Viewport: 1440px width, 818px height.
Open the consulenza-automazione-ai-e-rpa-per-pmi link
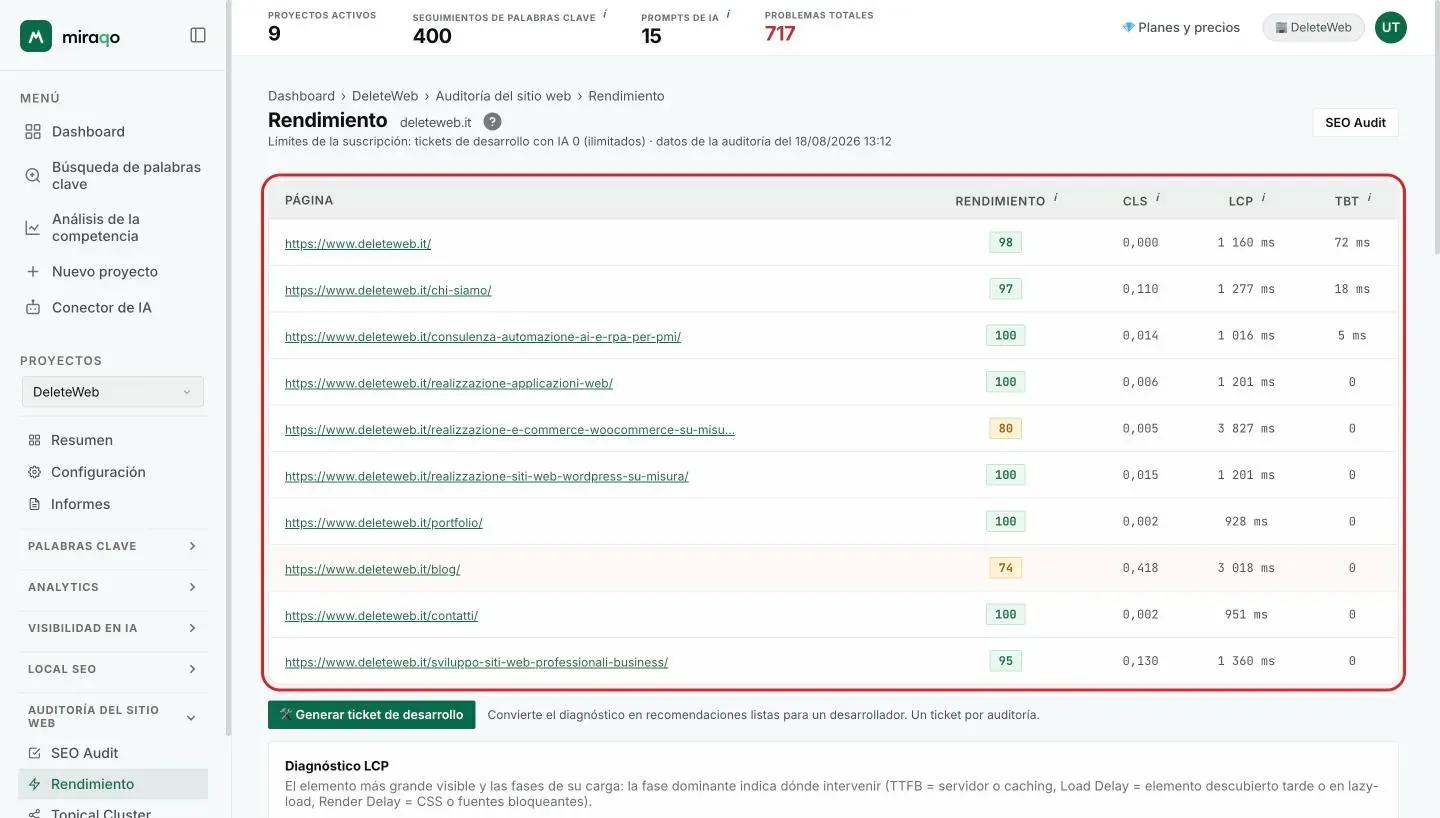pos(483,337)
